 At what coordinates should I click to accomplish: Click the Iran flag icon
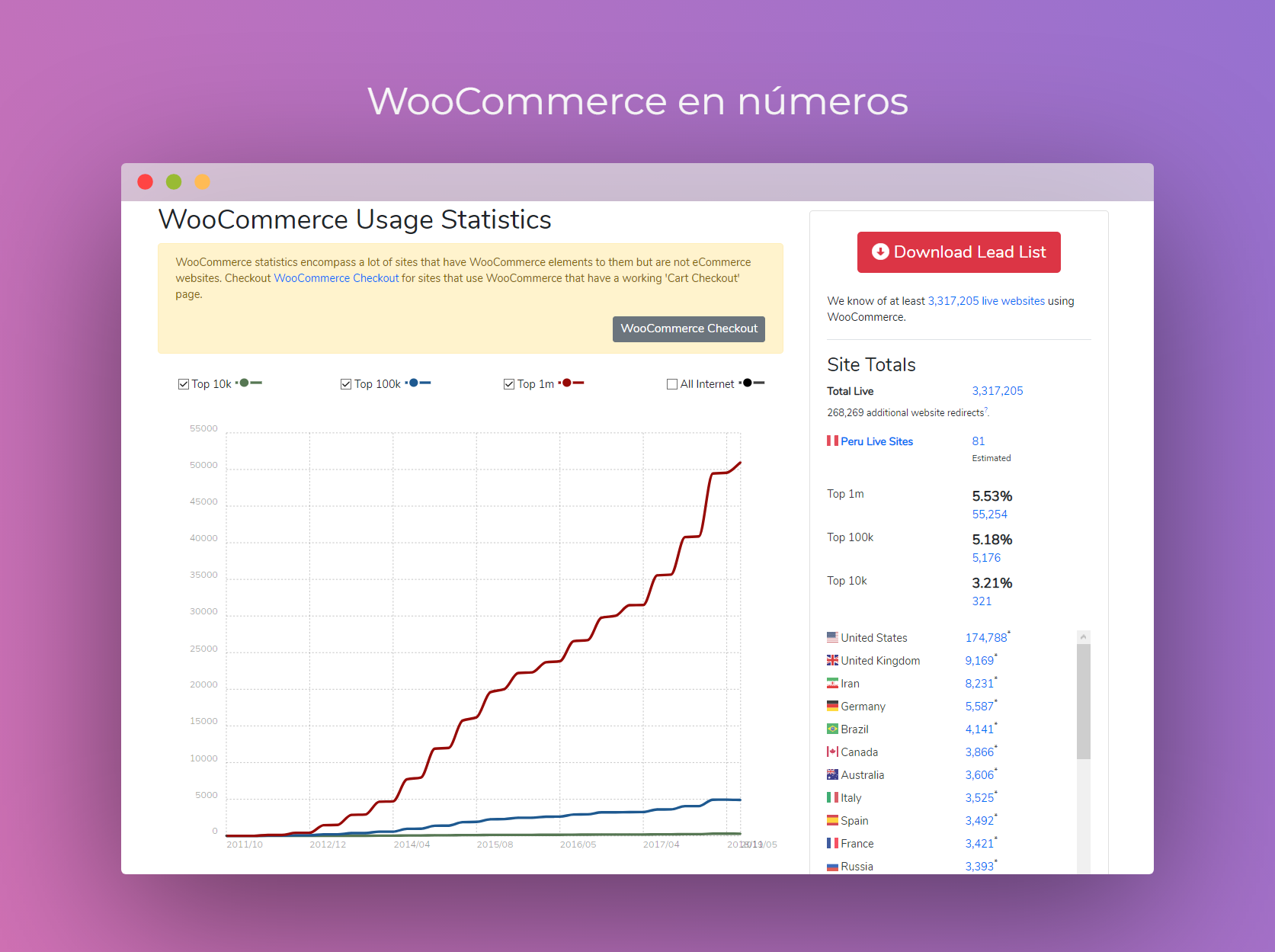coord(832,683)
